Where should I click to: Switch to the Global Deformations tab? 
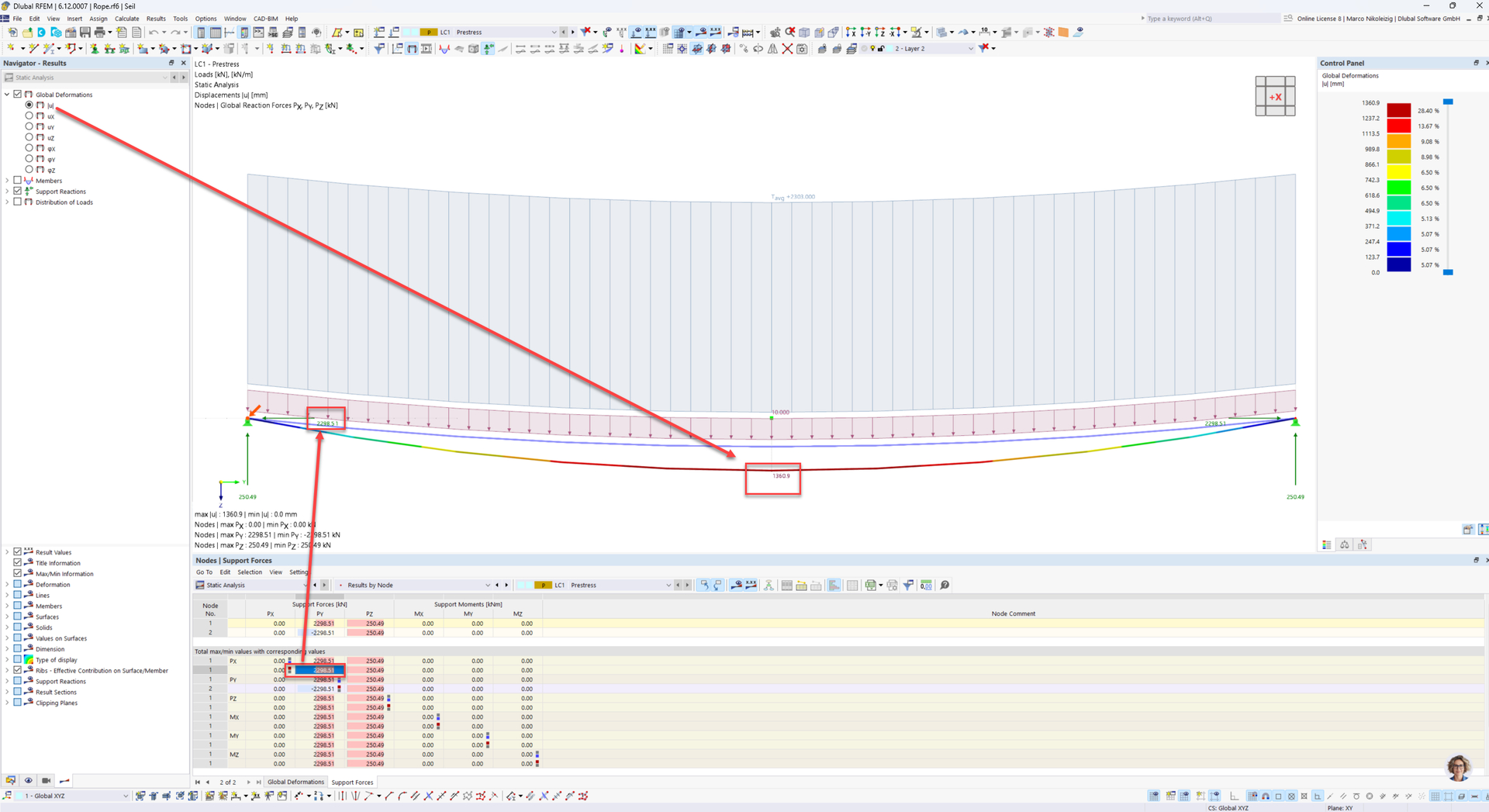[x=295, y=782]
